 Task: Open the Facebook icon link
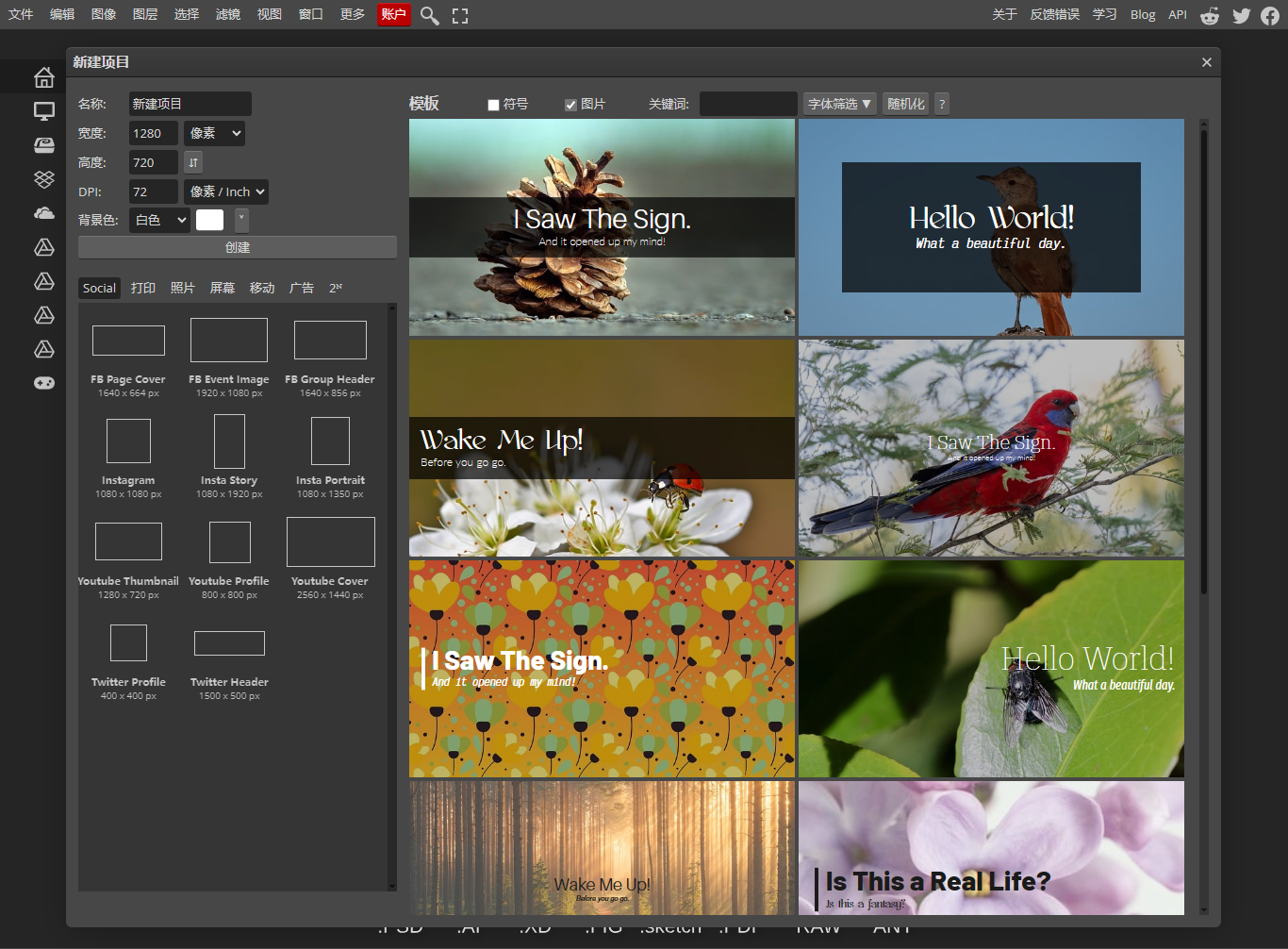pos(1270,15)
